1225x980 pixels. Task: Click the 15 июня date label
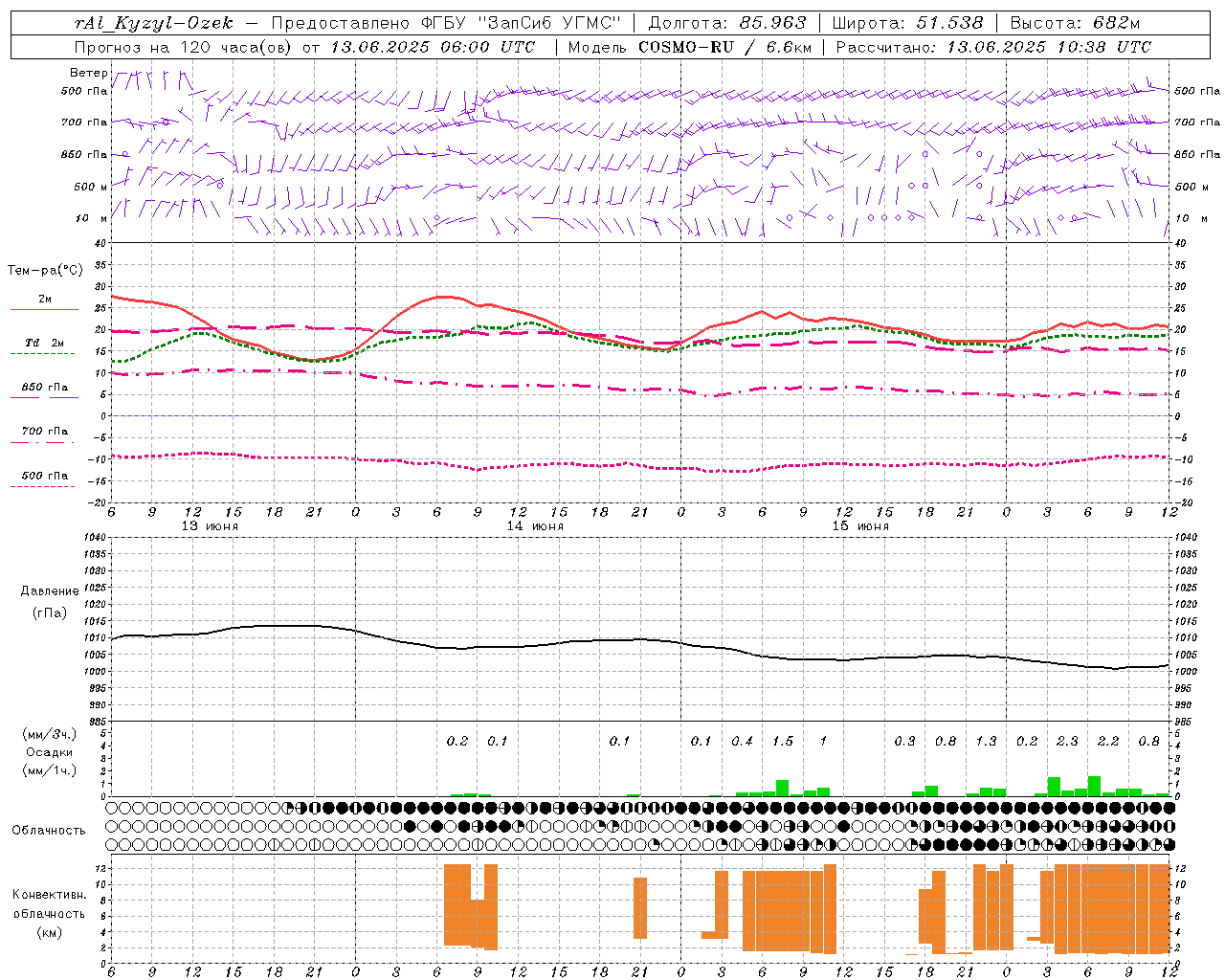[860, 526]
